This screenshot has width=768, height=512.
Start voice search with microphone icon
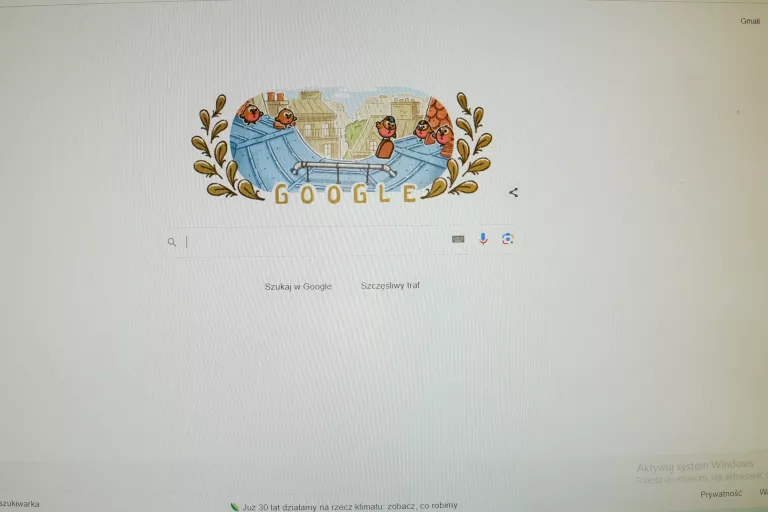click(x=483, y=239)
